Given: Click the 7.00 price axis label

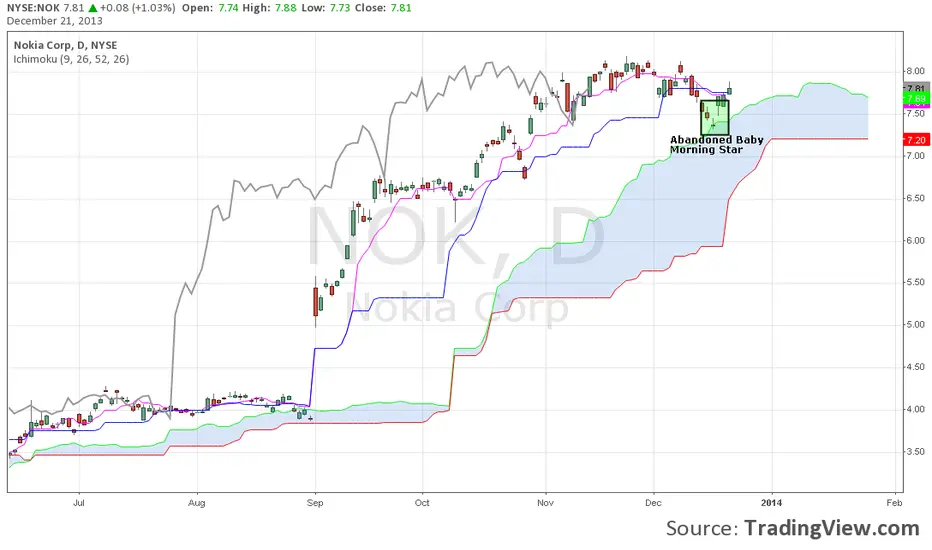Looking at the screenshot, I should [x=916, y=156].
